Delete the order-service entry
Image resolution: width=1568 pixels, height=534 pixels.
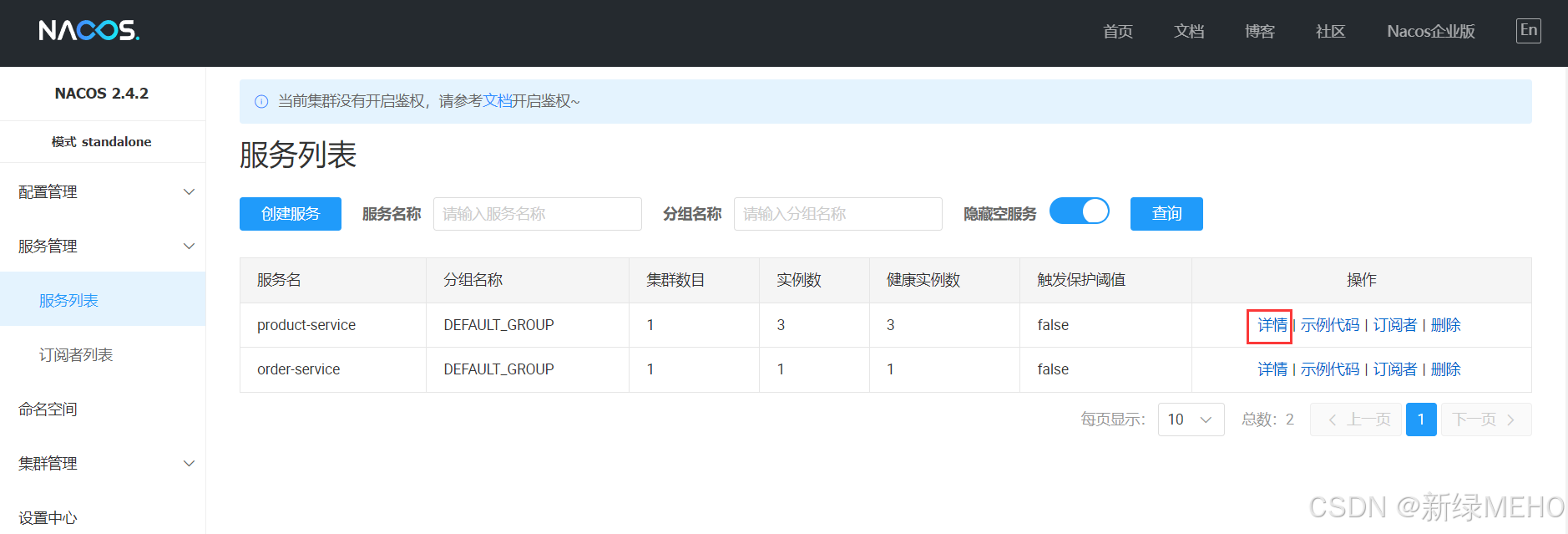pos(1445,369)
